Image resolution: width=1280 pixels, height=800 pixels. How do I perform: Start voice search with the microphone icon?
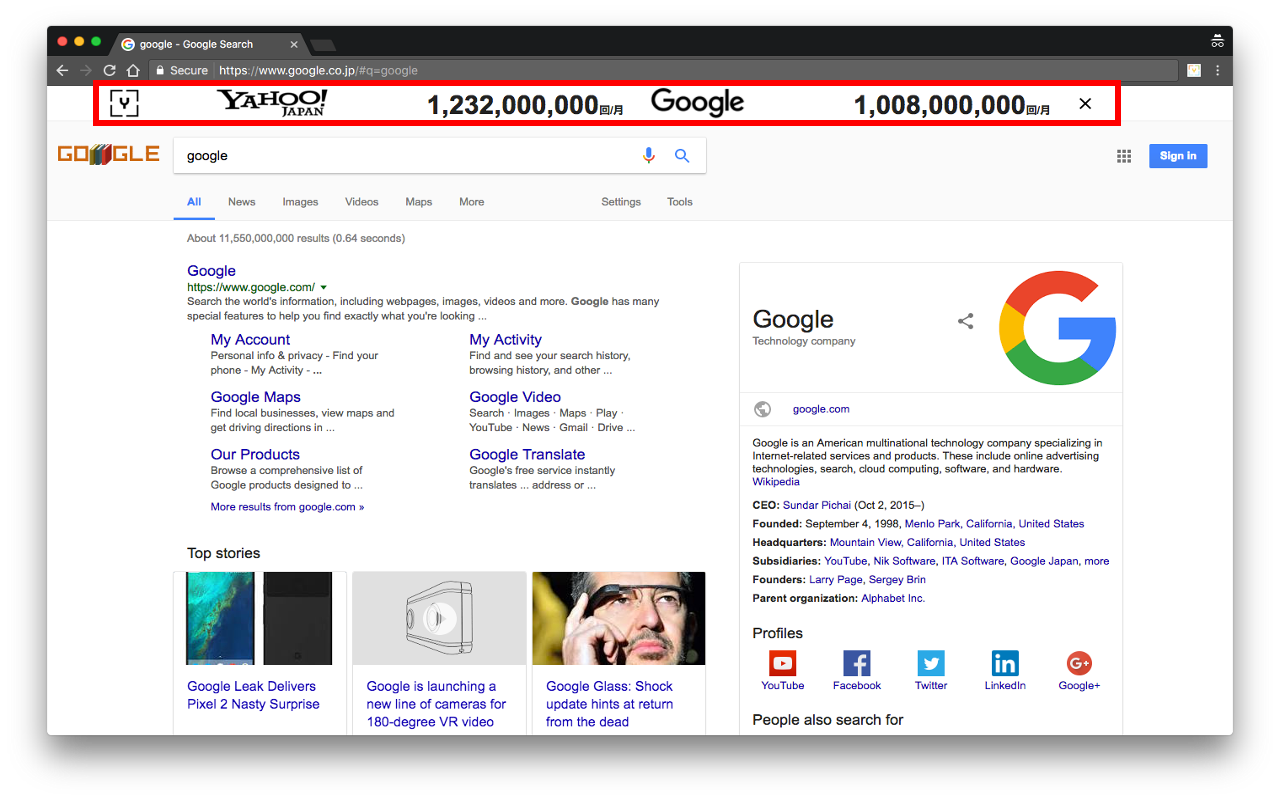(x=649, y=155)
